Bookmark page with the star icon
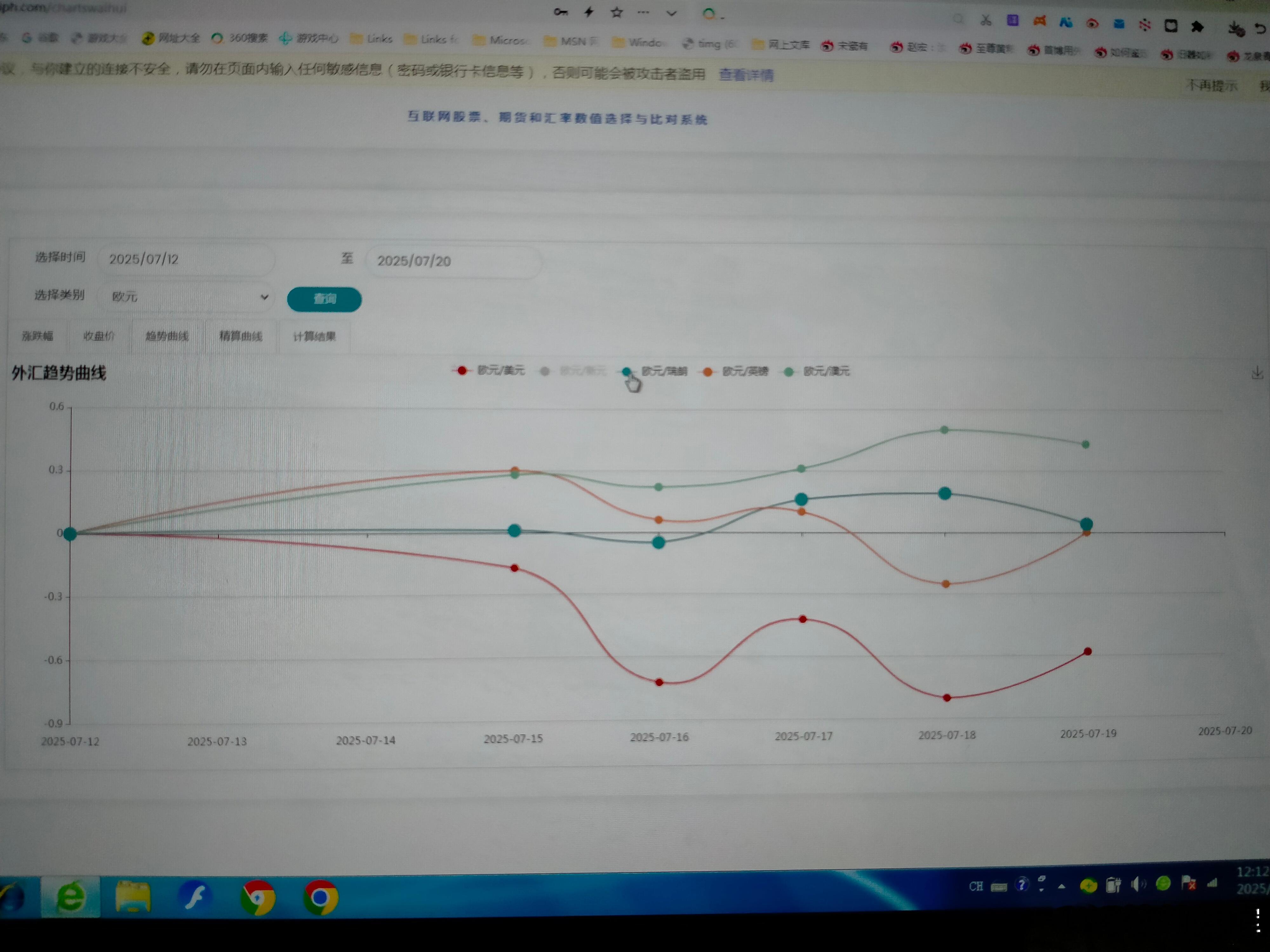This screenshot has height=952, width=1270. (617, 12)
